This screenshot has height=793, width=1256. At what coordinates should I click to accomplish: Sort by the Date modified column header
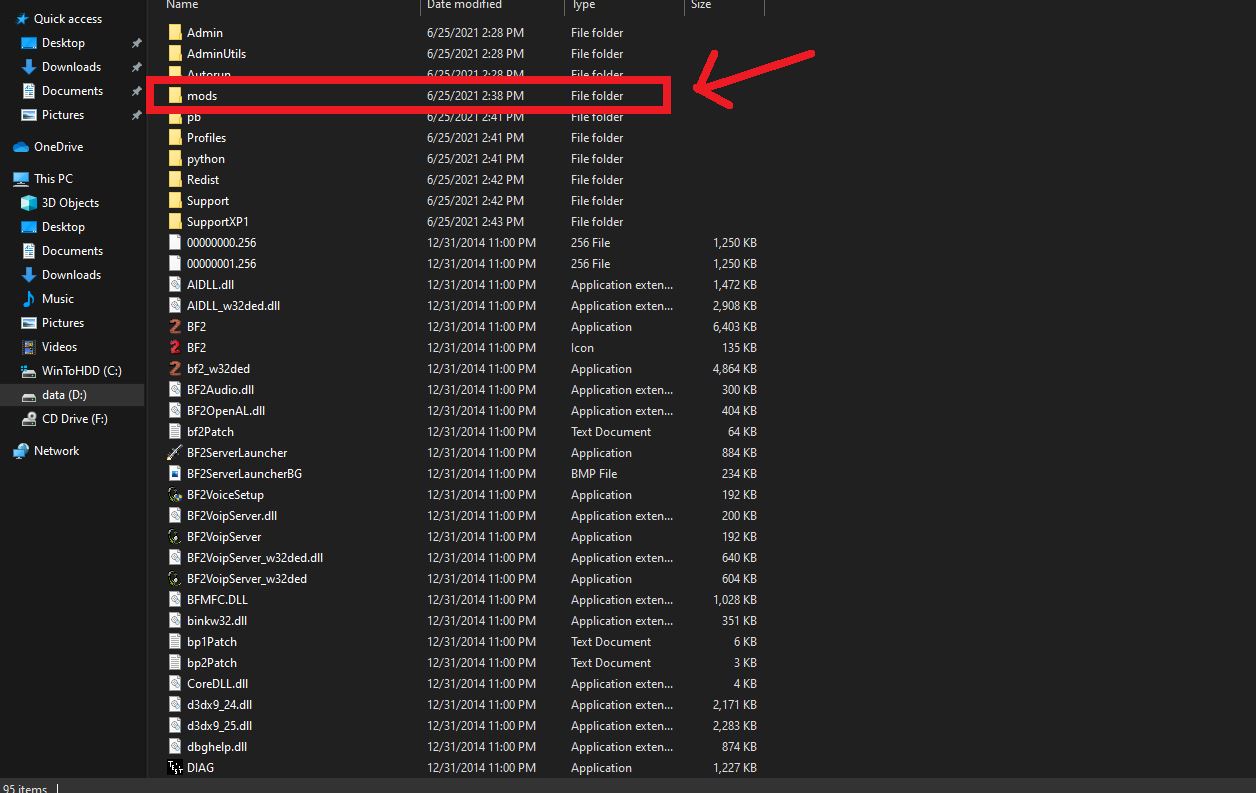(464, 6)
